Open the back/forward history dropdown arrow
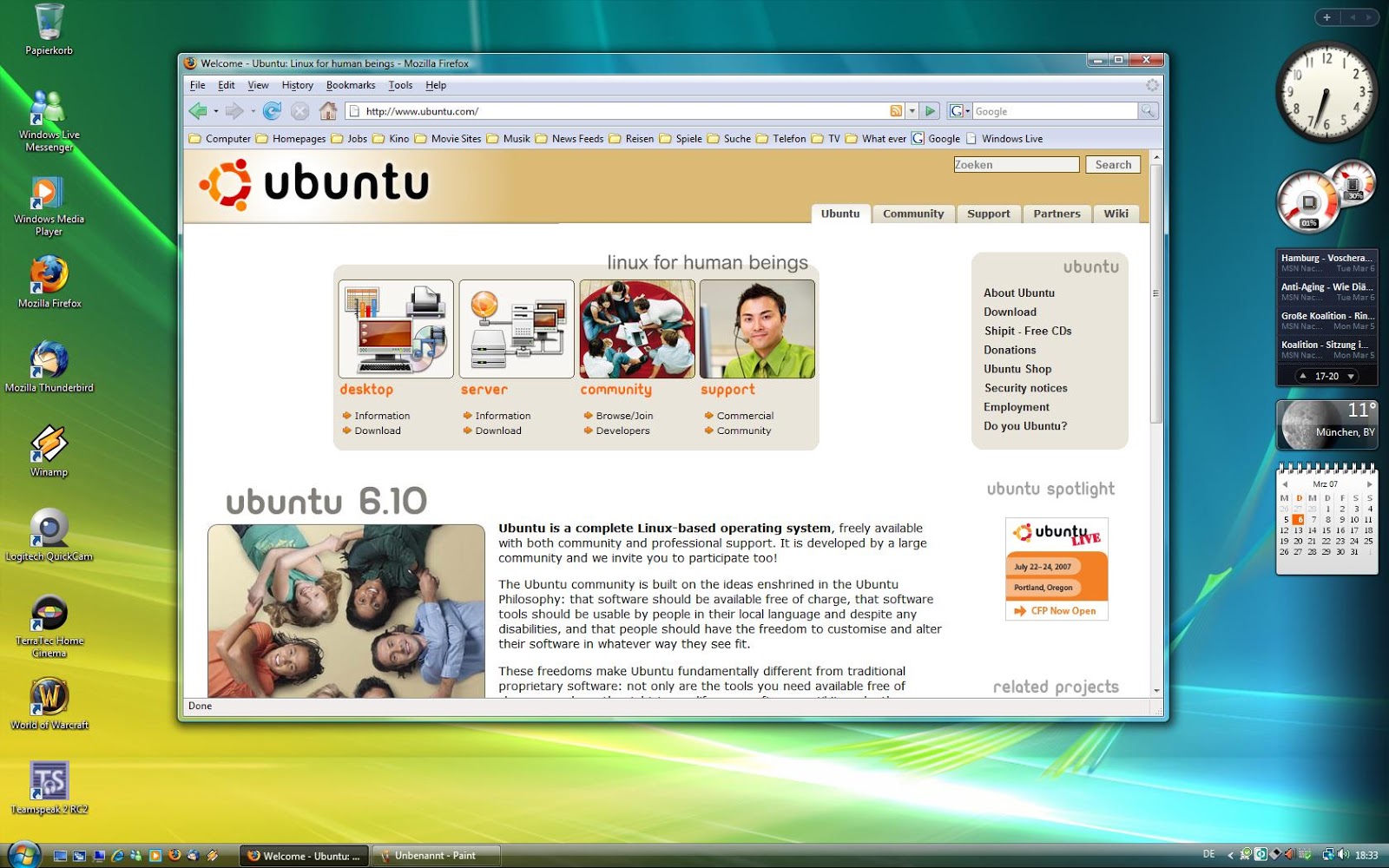This screenshot has height=868, width=1389. click(x=253, y=111)
